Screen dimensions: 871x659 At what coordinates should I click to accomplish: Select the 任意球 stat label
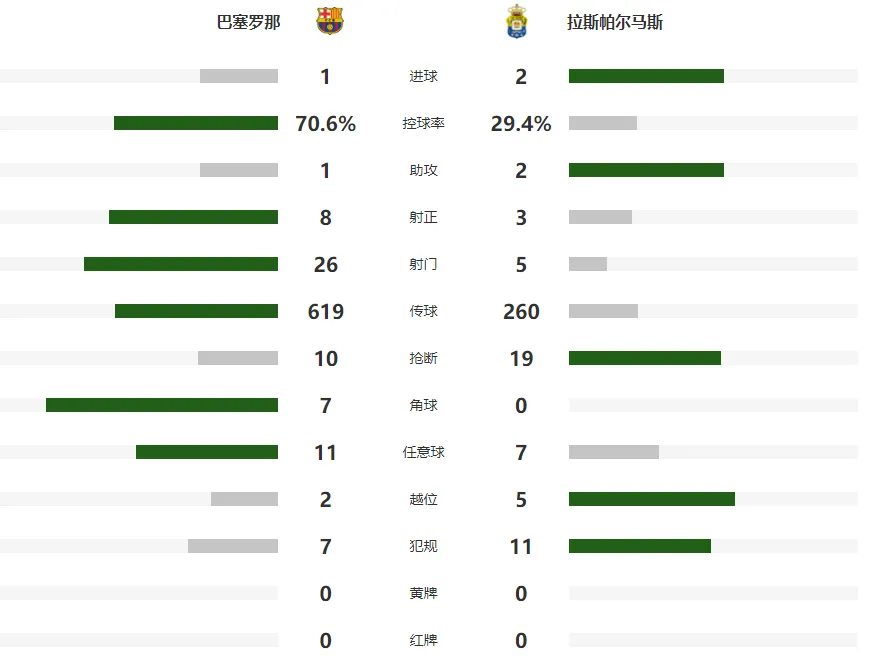click(x=423, y=452)
